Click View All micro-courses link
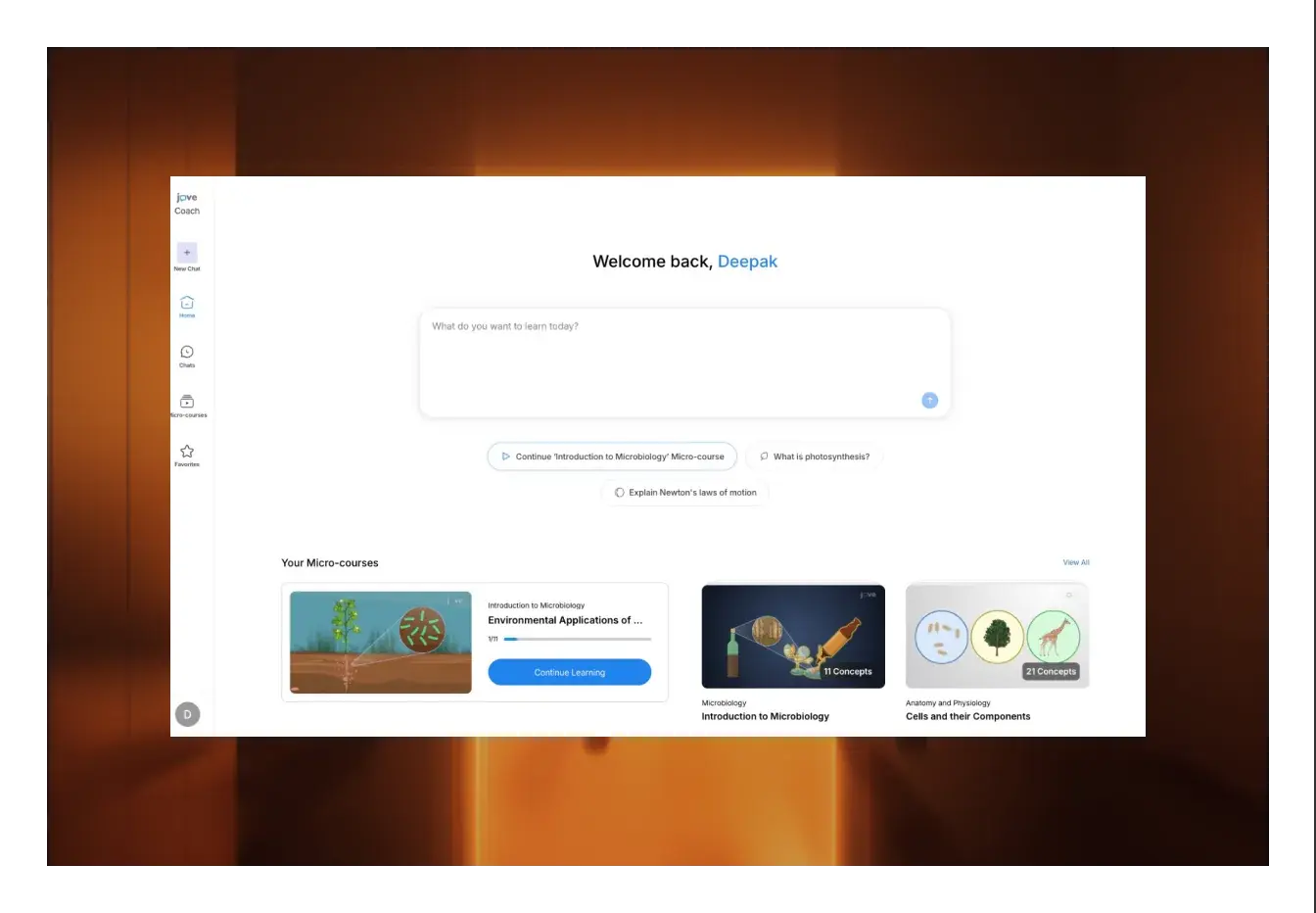Viewport: 1316px width, 913px height. pos(1076,562)
